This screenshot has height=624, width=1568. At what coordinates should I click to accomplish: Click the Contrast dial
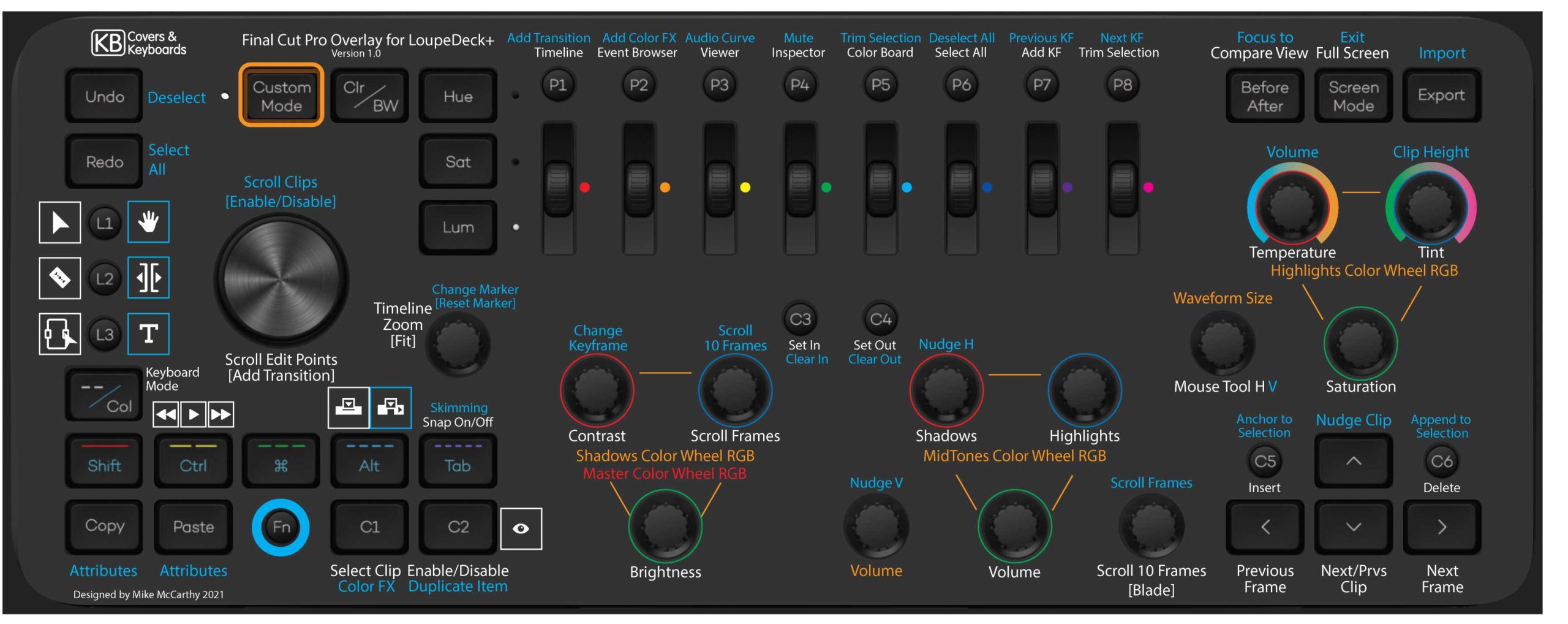tap(597, 391)
